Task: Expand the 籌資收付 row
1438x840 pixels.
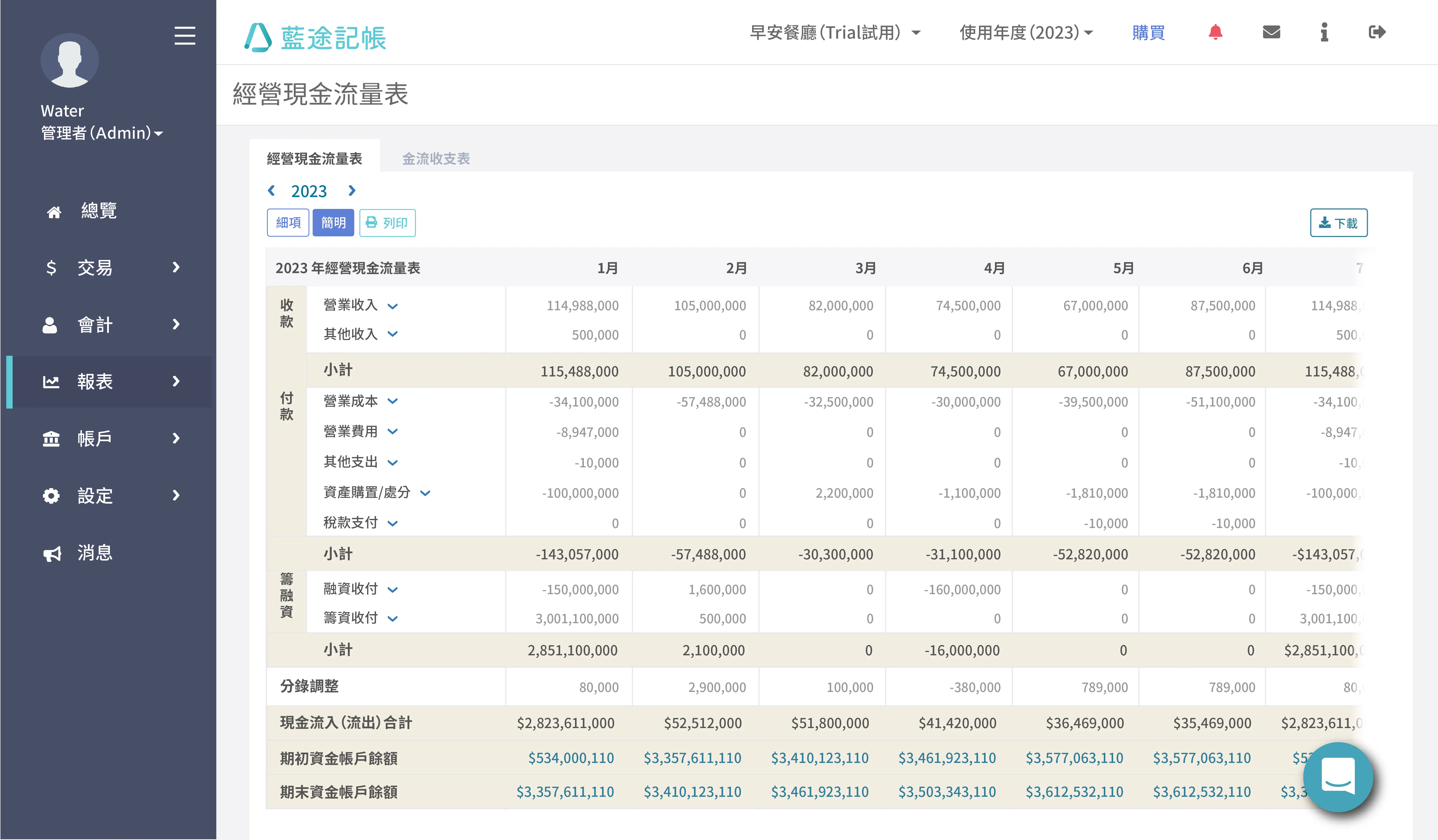Action: coord(393,619)
